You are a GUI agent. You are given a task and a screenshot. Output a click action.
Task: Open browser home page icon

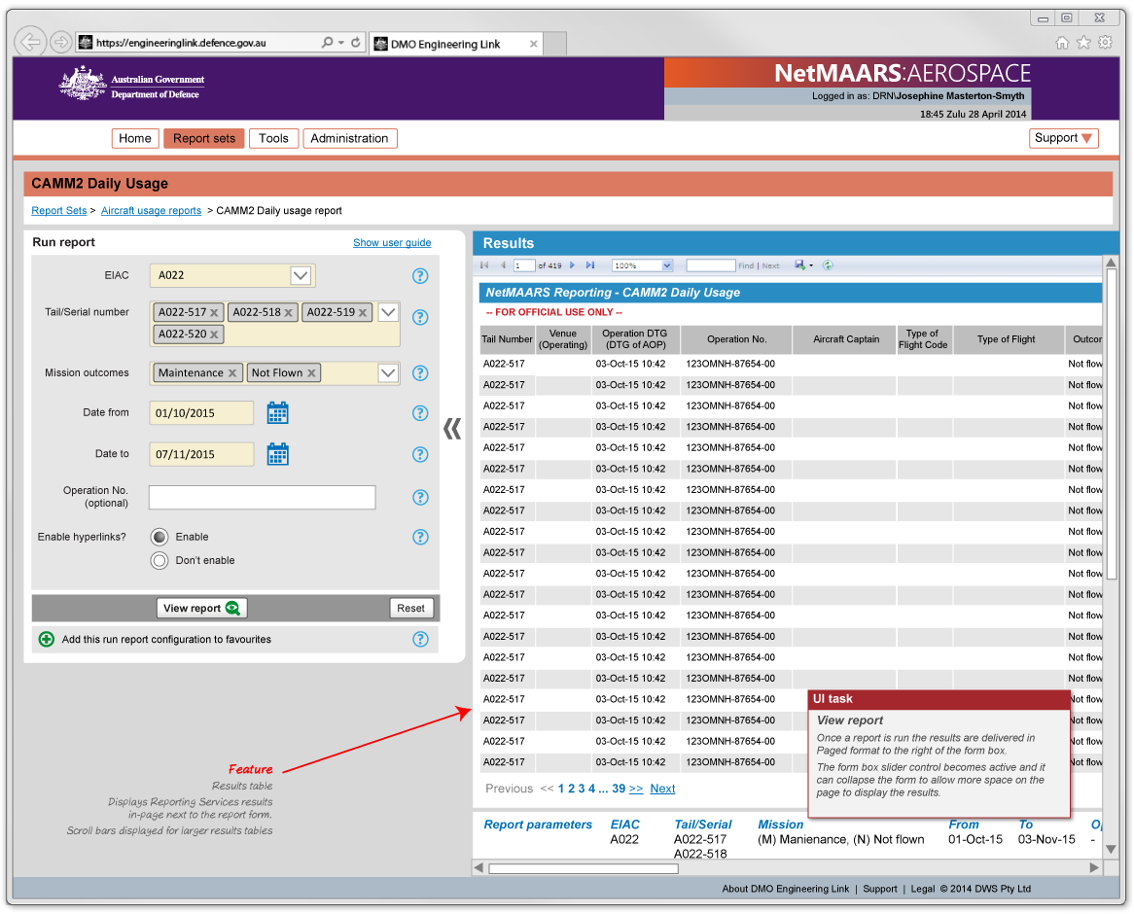coord(1062,43)
